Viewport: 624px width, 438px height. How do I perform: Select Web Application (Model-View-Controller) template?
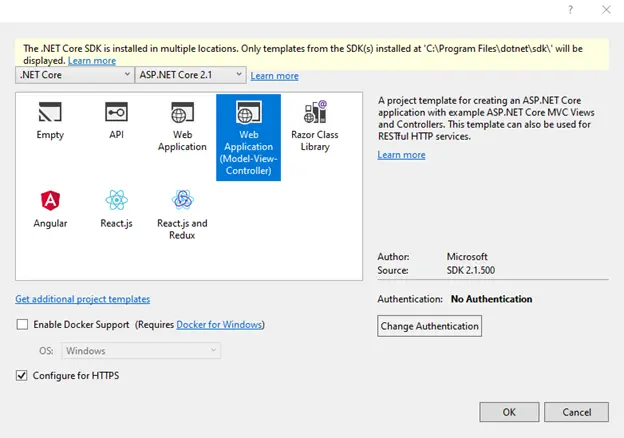[x=248, y=137]
